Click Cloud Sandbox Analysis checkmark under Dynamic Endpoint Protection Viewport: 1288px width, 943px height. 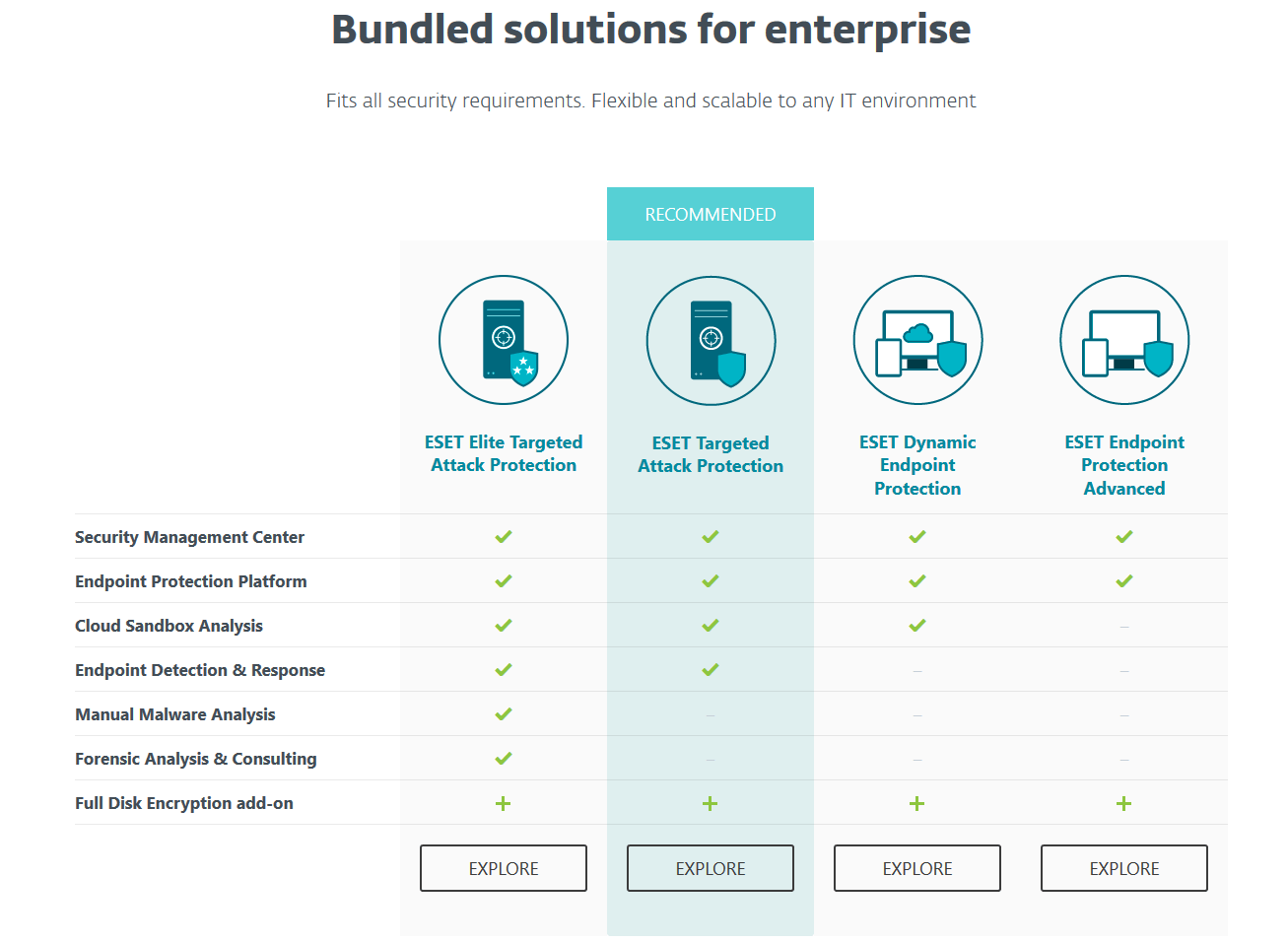click(917, 626)
